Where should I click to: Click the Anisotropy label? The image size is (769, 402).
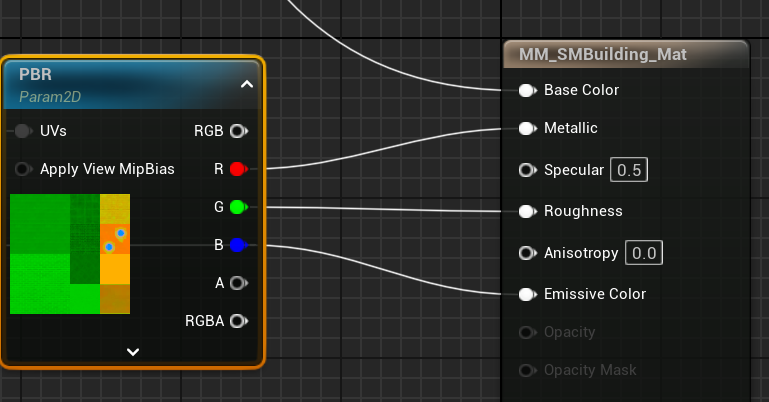(x=581, y=253)
